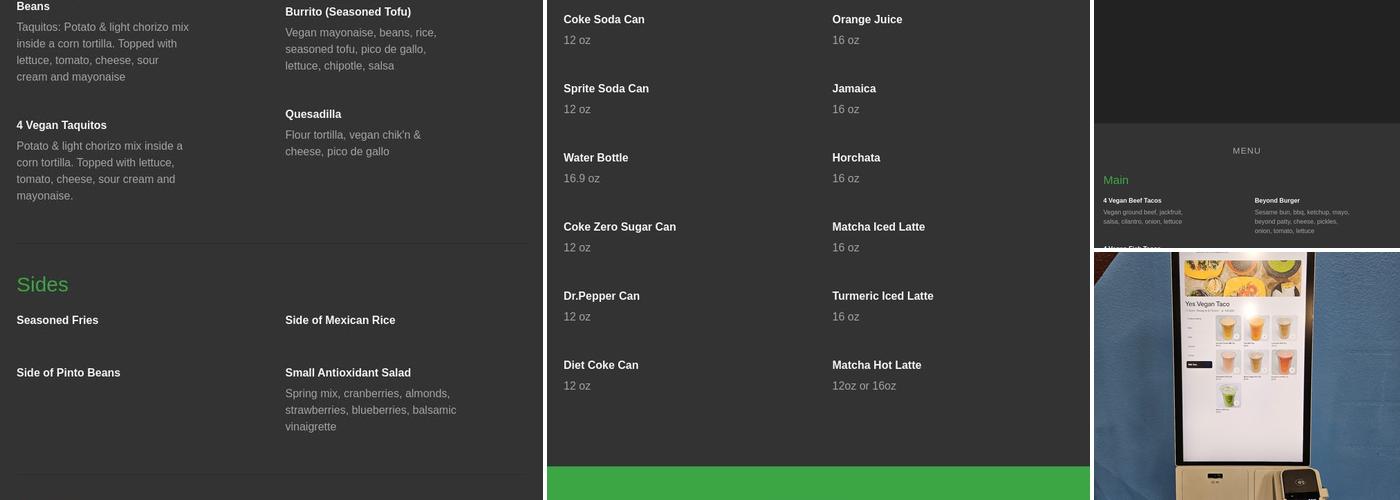
Task: Open the Main menu section heading
Action: tap(1116, 180)
